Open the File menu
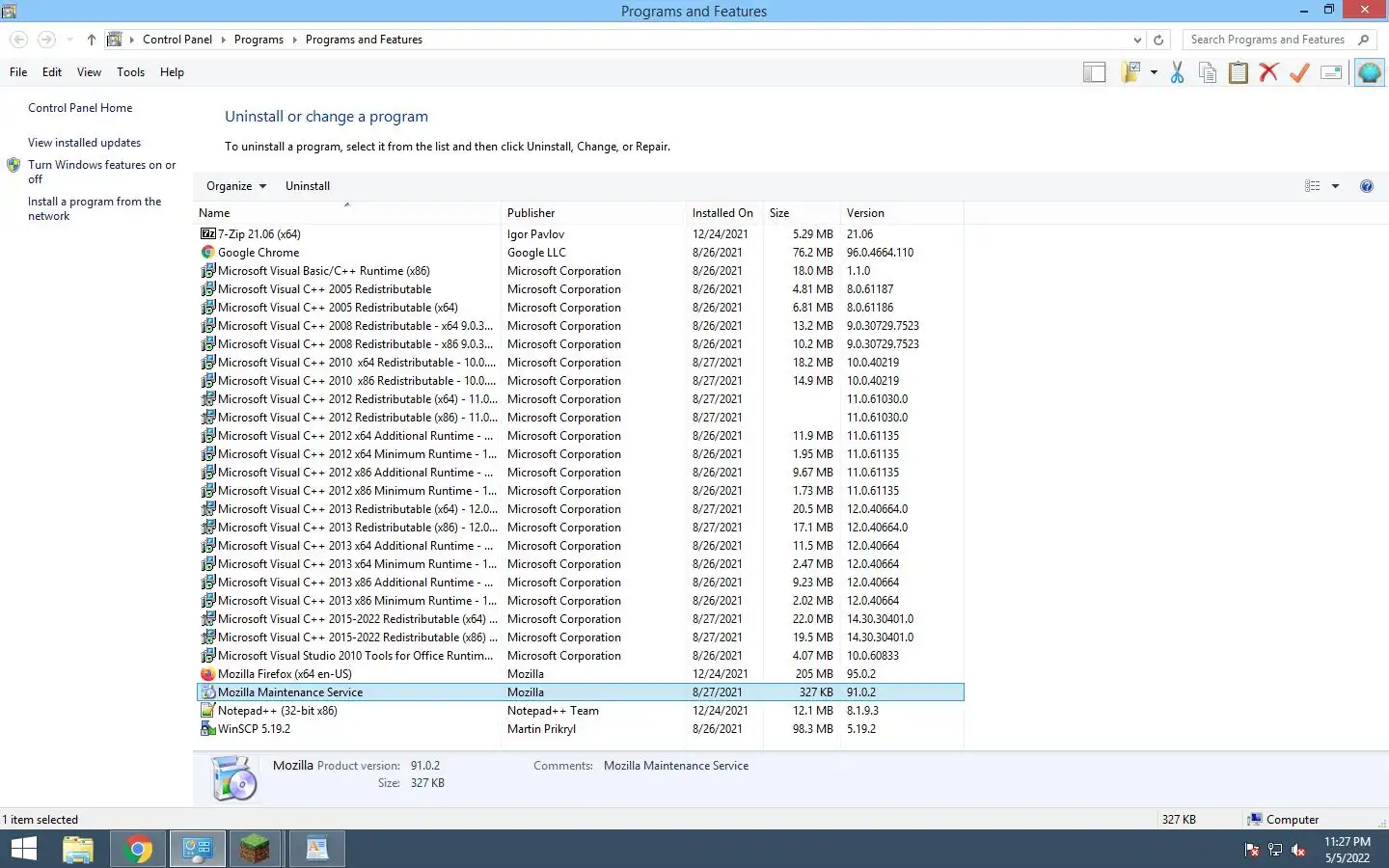 click(18, 72)
